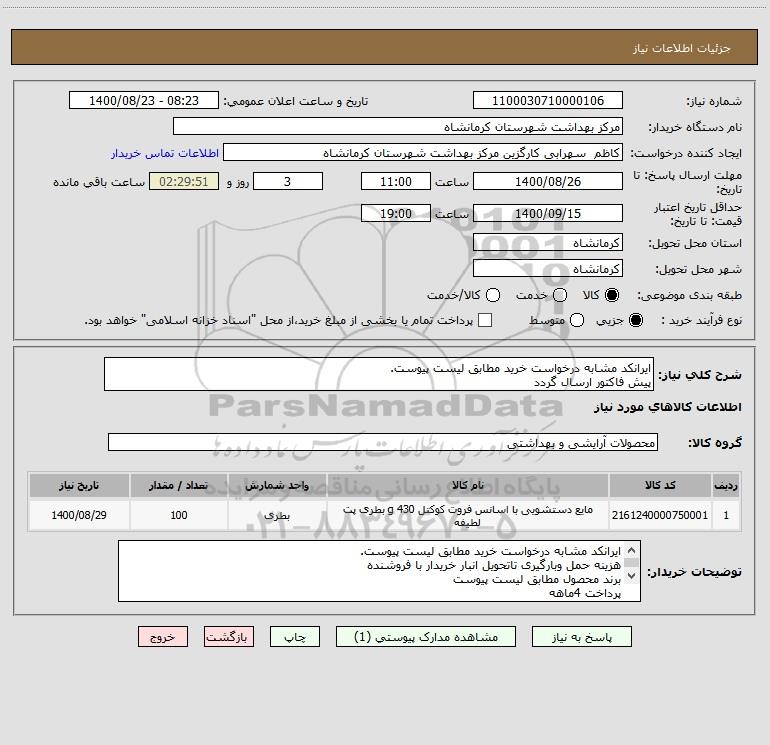
Task: Click the چاپ print button
Action: coord(295,637)
